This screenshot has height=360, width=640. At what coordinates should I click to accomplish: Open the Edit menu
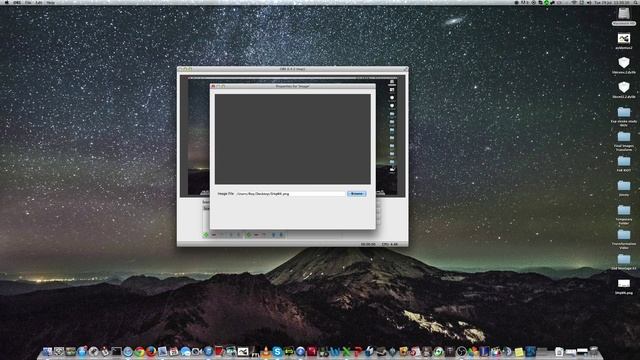tap(39, 2)
